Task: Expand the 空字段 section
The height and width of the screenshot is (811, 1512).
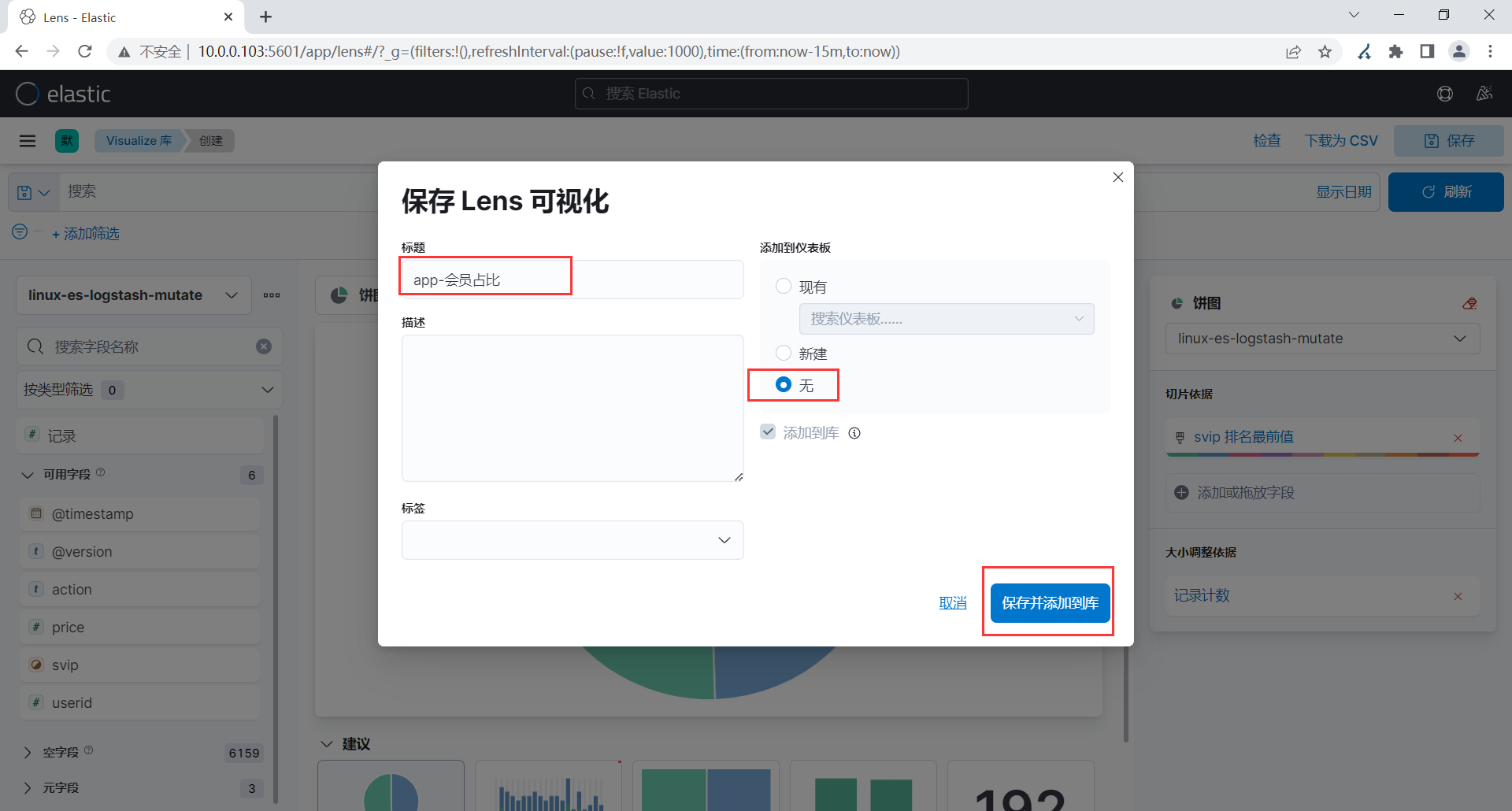Action: point(28,753)
